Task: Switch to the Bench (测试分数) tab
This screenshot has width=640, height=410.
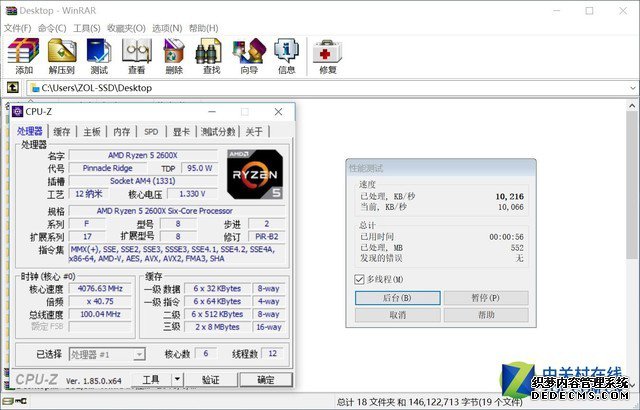Action: (218, 131)
